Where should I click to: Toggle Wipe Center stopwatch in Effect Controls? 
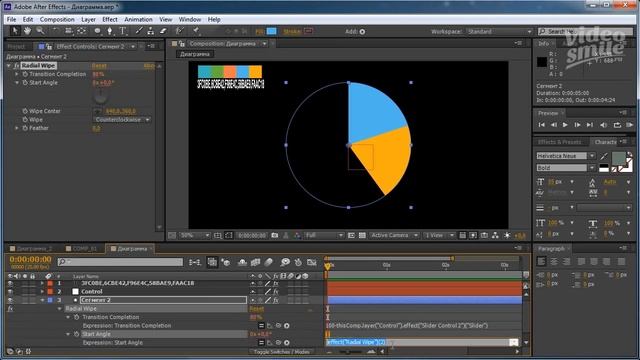(25, 111)
